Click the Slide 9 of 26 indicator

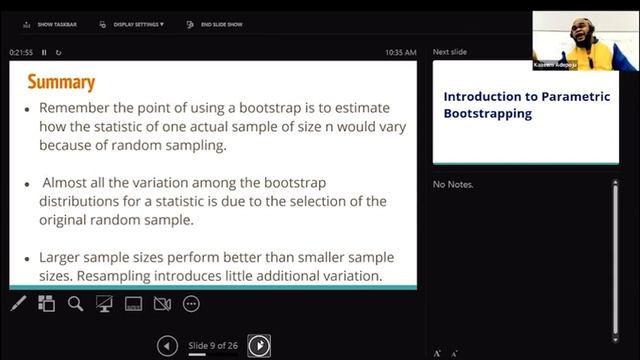coord(213,346)
